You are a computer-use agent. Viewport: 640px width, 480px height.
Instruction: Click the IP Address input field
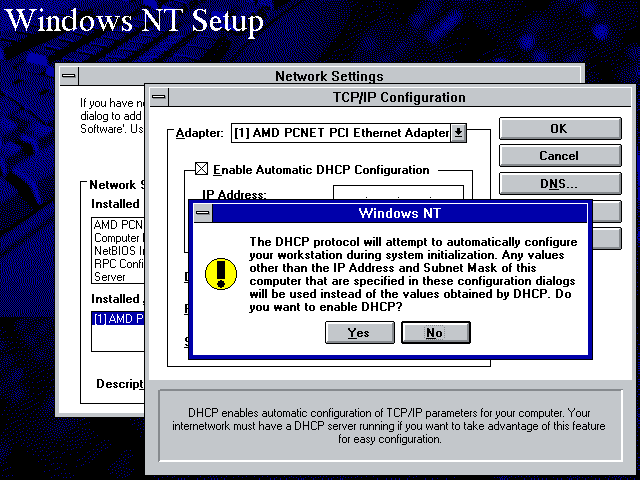pyautogui.click(x=398, y=193)
